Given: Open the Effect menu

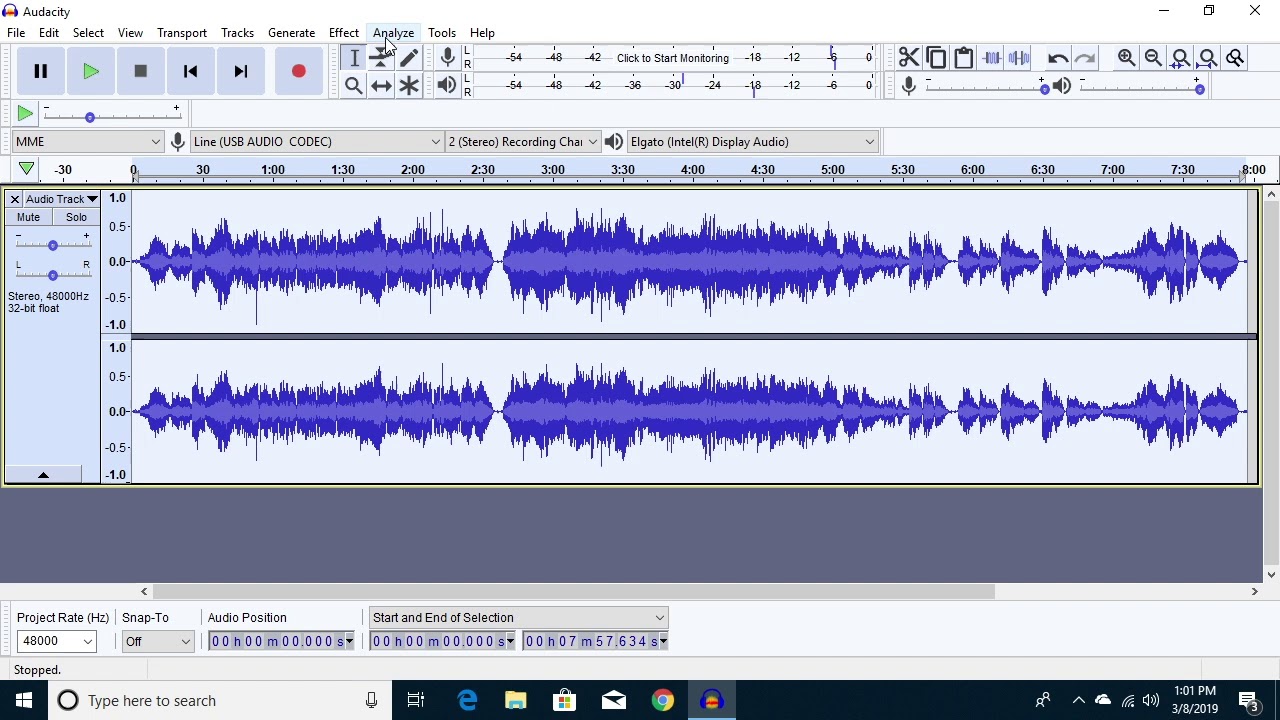Looking at the screenshot, I should (343, 33).
